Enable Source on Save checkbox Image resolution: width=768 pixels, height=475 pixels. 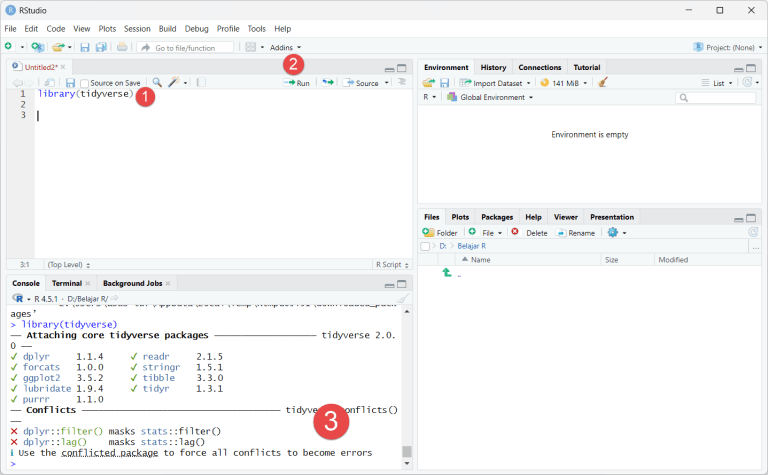[84, 83]
